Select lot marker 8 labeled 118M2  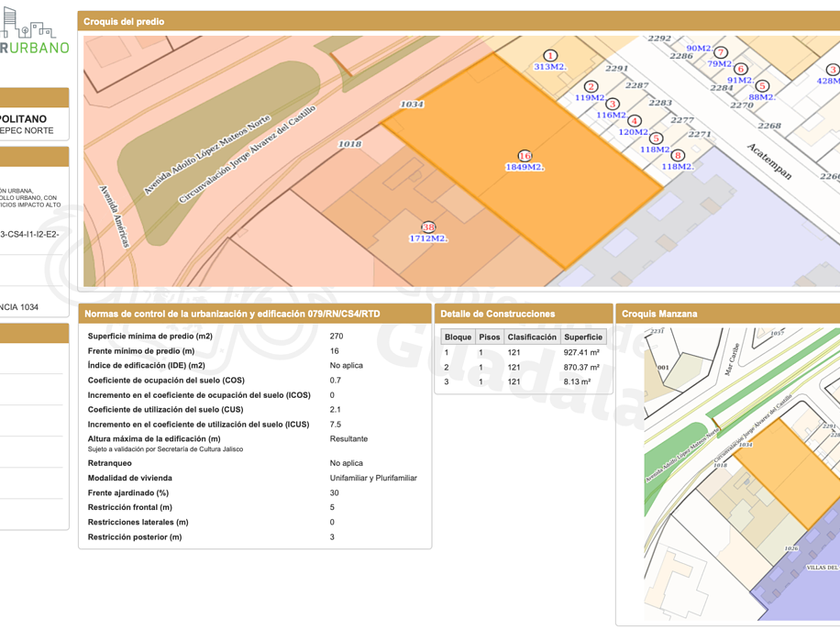[678, 155]
